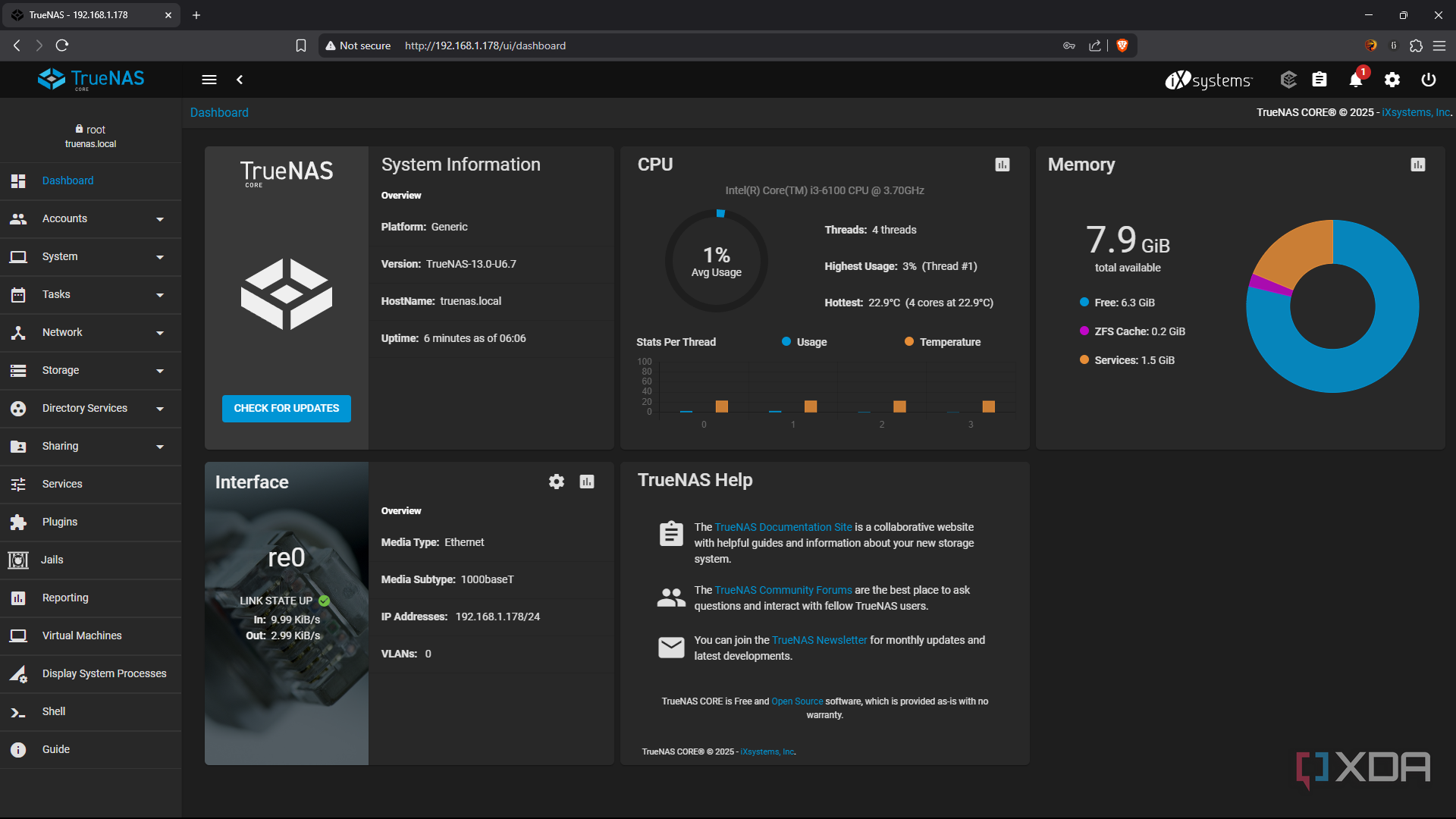The width and height of the screenshot is (1456, 819).
Task: Open the task manager clipboard icon
Action: pos(1319,80)
